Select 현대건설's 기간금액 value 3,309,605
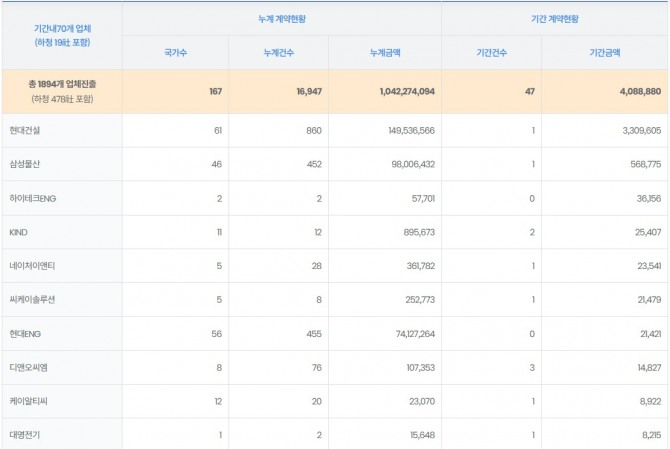The image size is (670, 449). pos(634,130)
